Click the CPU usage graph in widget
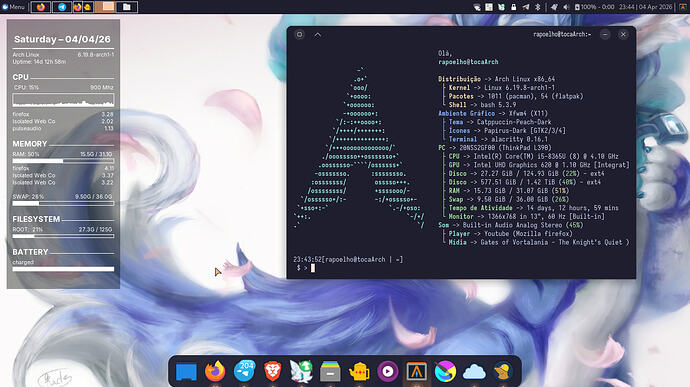The width and height of the screenshot is (690, 387). (63, 100)
